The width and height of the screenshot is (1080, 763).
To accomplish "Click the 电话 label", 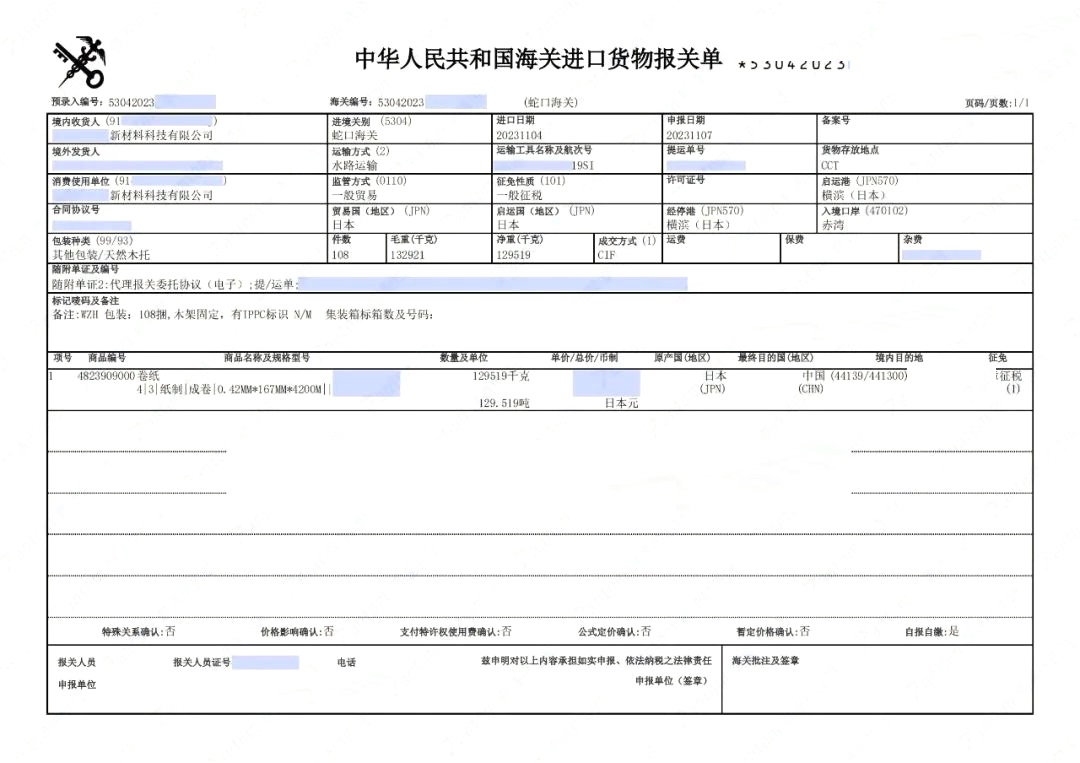I will pyautogui.click(x=346, y=662).
